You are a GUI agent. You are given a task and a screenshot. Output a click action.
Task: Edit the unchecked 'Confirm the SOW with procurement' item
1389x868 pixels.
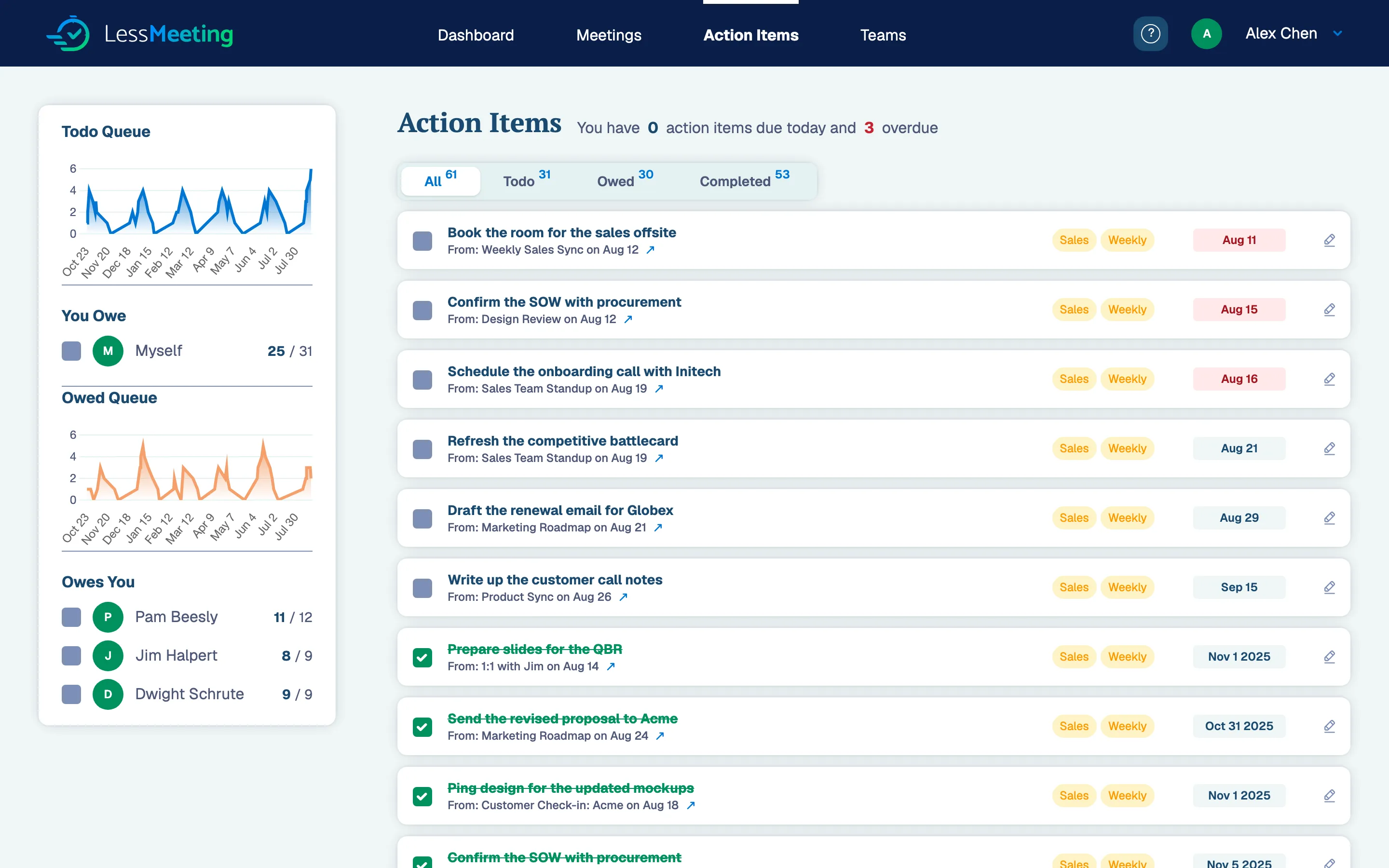click(1329, 310)
